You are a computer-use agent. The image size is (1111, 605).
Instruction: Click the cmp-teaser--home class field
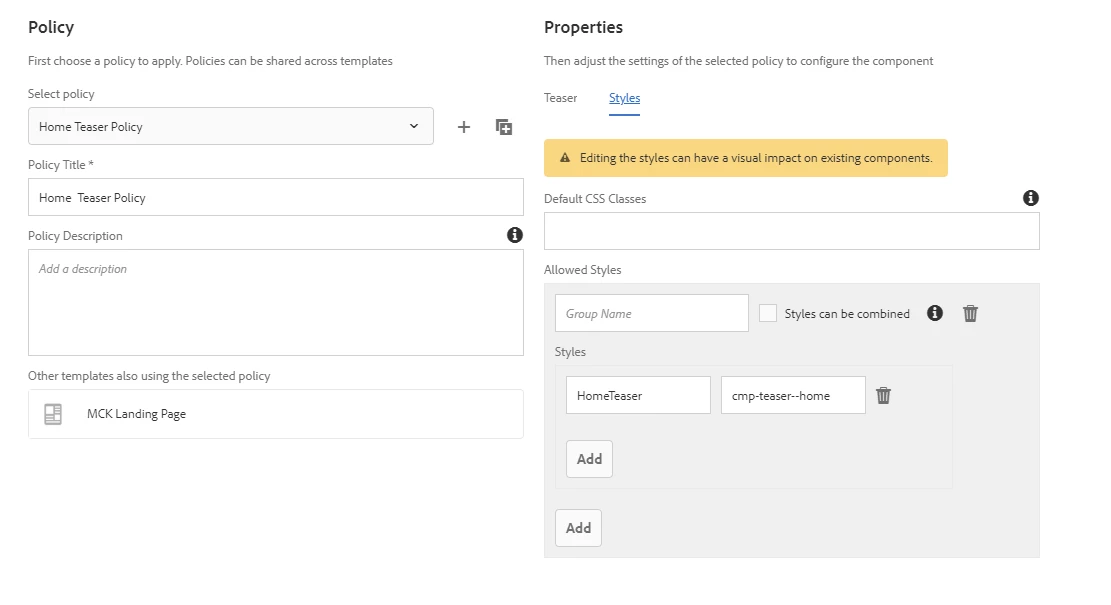tap(793, 395)
